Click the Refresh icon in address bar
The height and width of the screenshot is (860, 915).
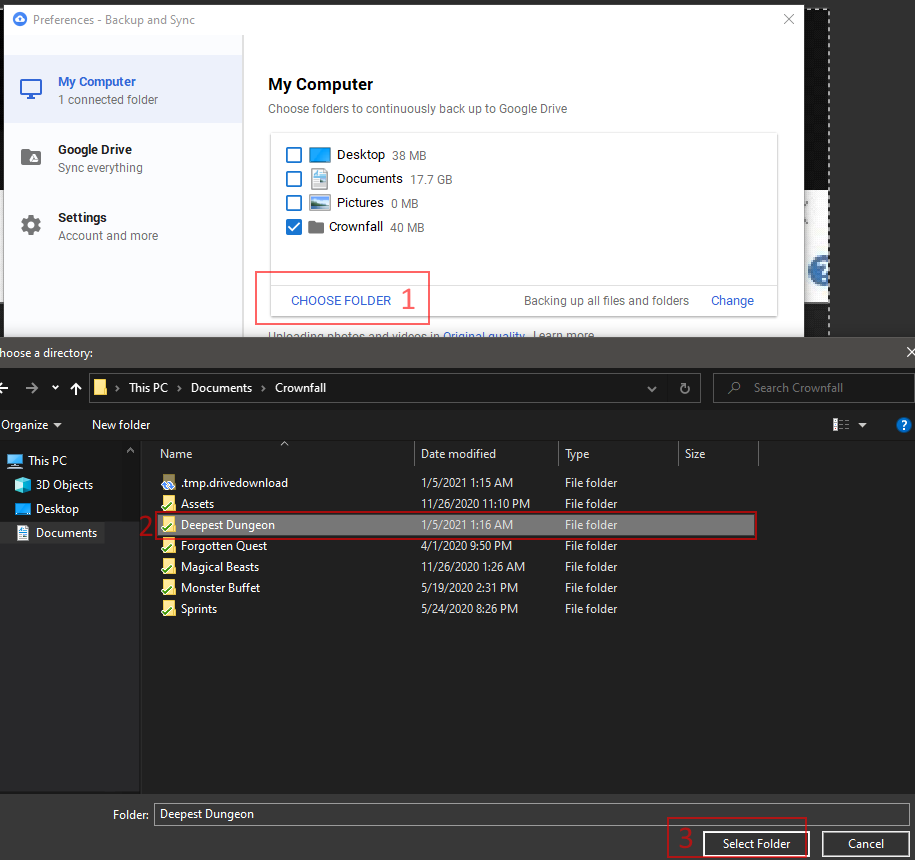click(x=684, y=388)
